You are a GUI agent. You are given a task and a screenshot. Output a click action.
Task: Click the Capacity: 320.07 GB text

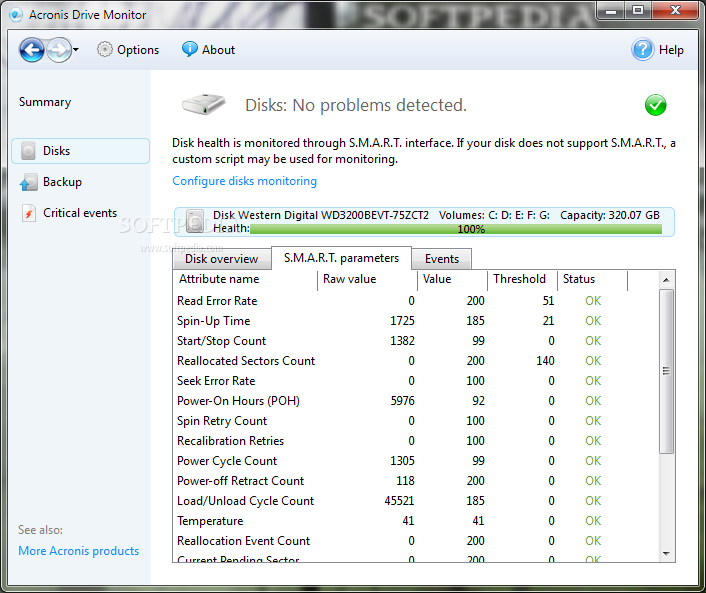[x=610, y=215]
